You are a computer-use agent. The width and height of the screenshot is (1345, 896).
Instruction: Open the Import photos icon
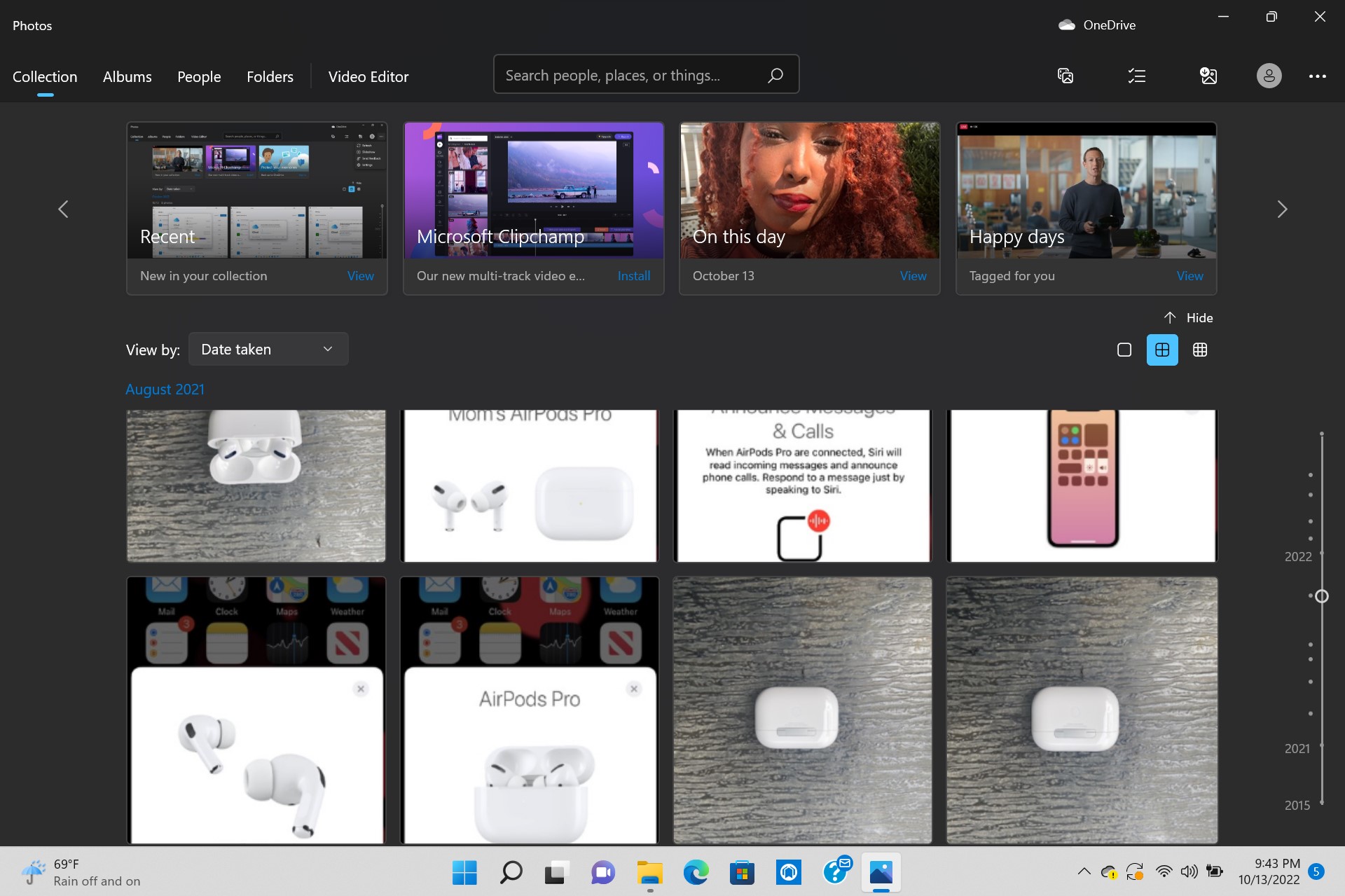click(1208, 76)
